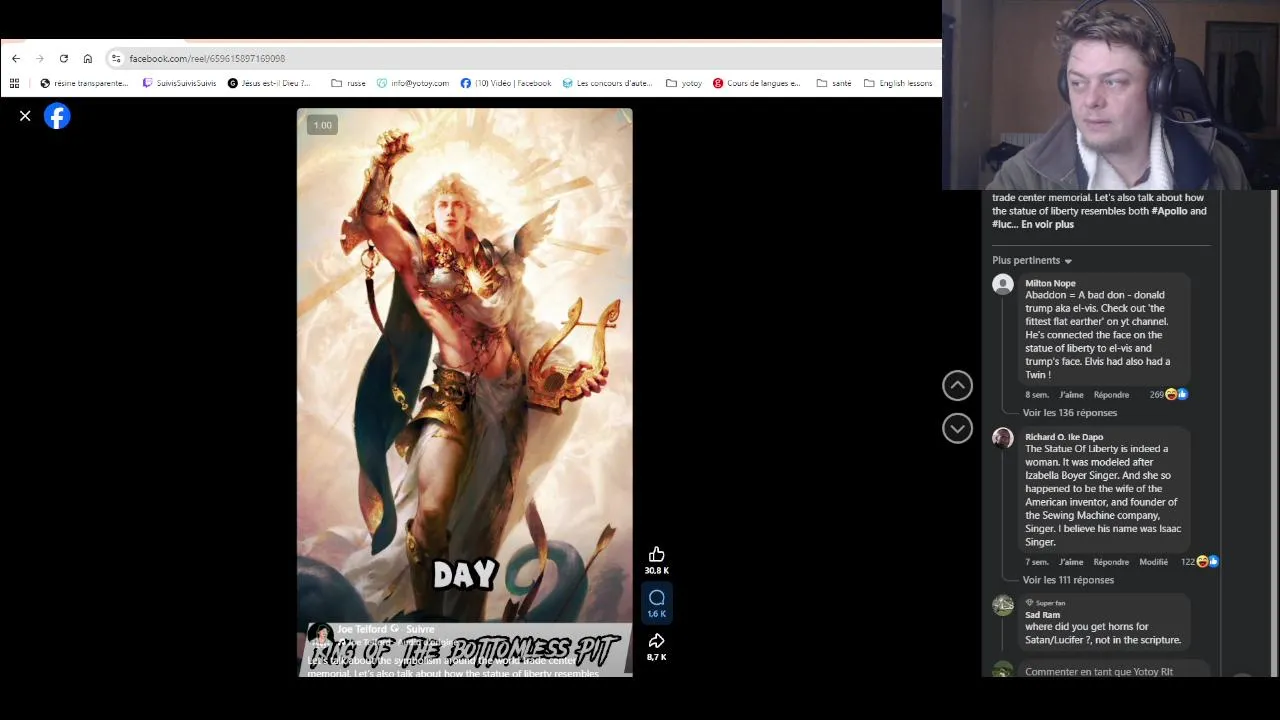View the 122 reactions on Richard's comment
Image resolution: width=1280 pixels, height=720 pixels.
[1199, 562]
